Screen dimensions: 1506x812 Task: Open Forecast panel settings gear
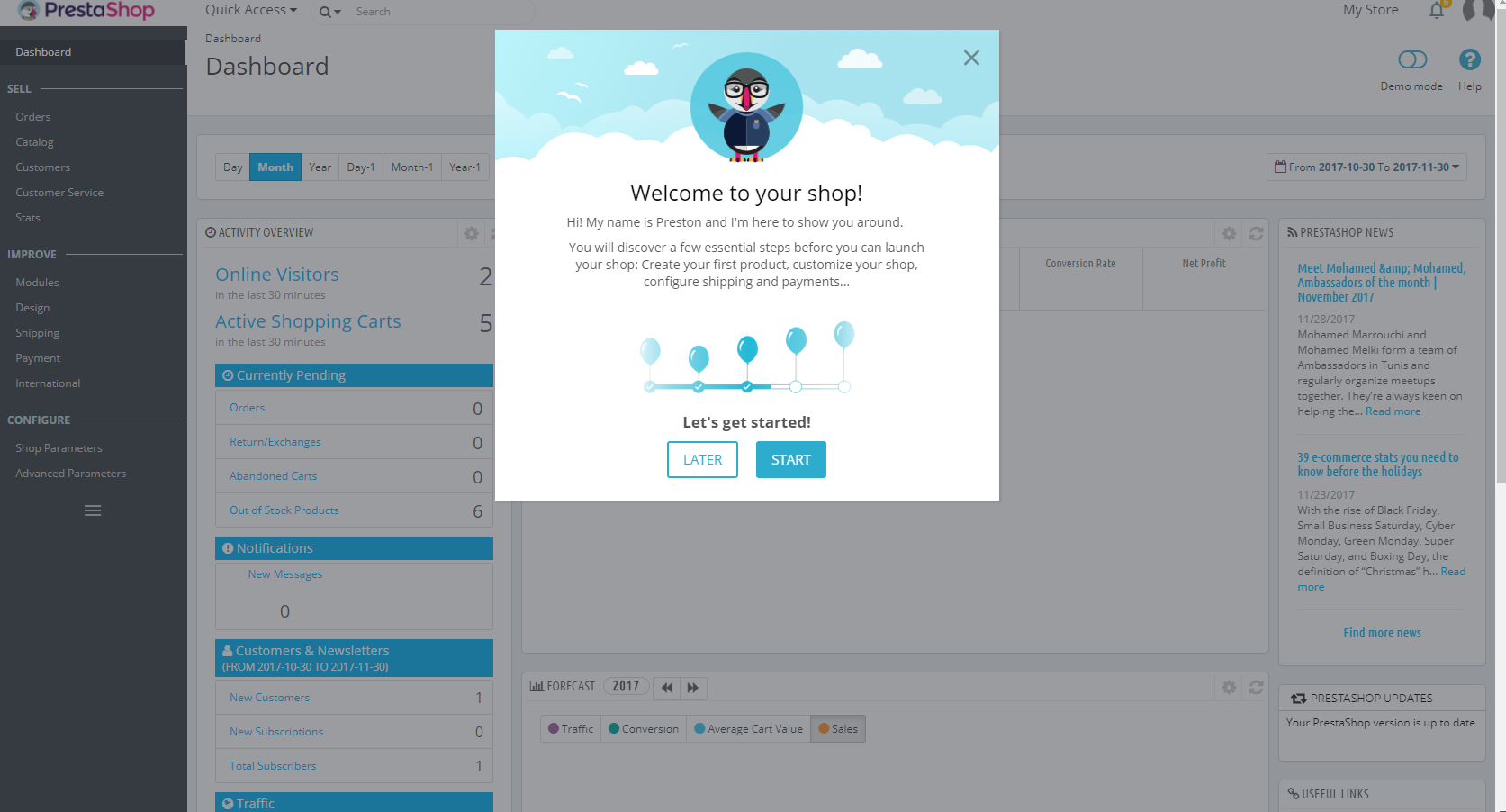click(1229, 687)
